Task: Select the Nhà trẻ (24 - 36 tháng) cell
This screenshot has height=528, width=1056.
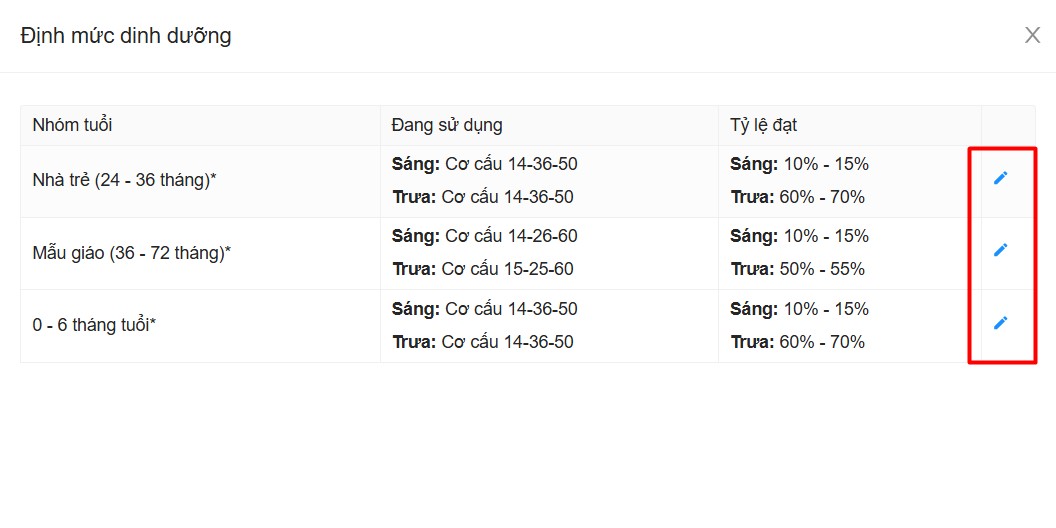Action: tap(125, 180)
